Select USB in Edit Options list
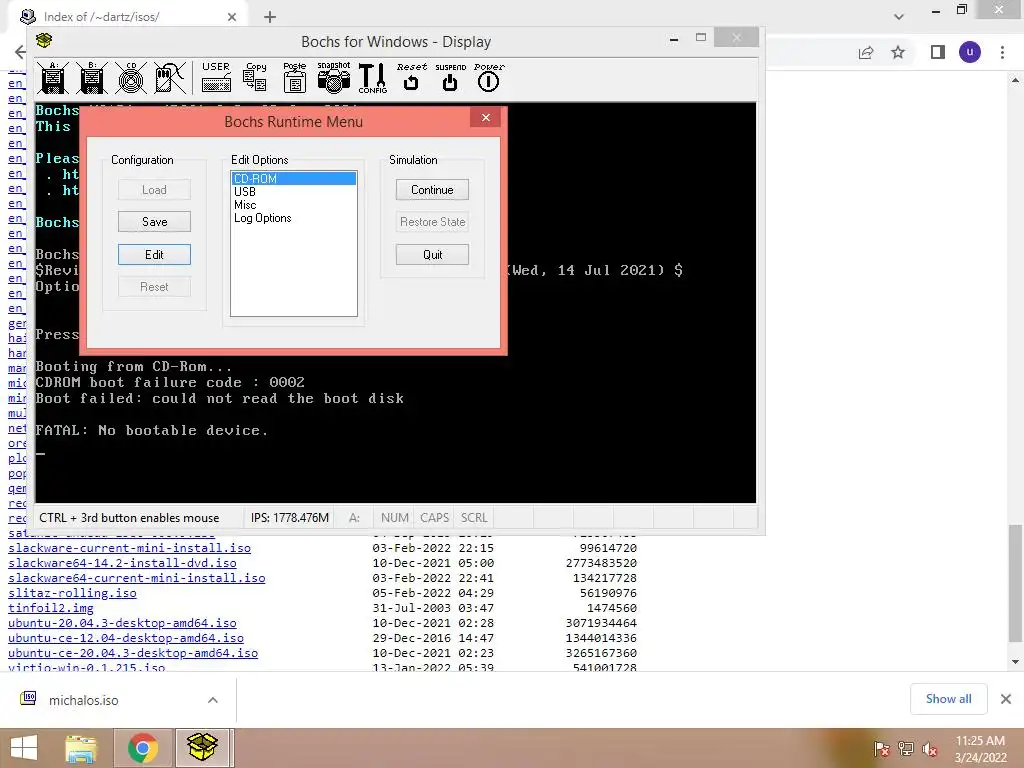This screenshot has width=1024, height=768. point(294,191)
